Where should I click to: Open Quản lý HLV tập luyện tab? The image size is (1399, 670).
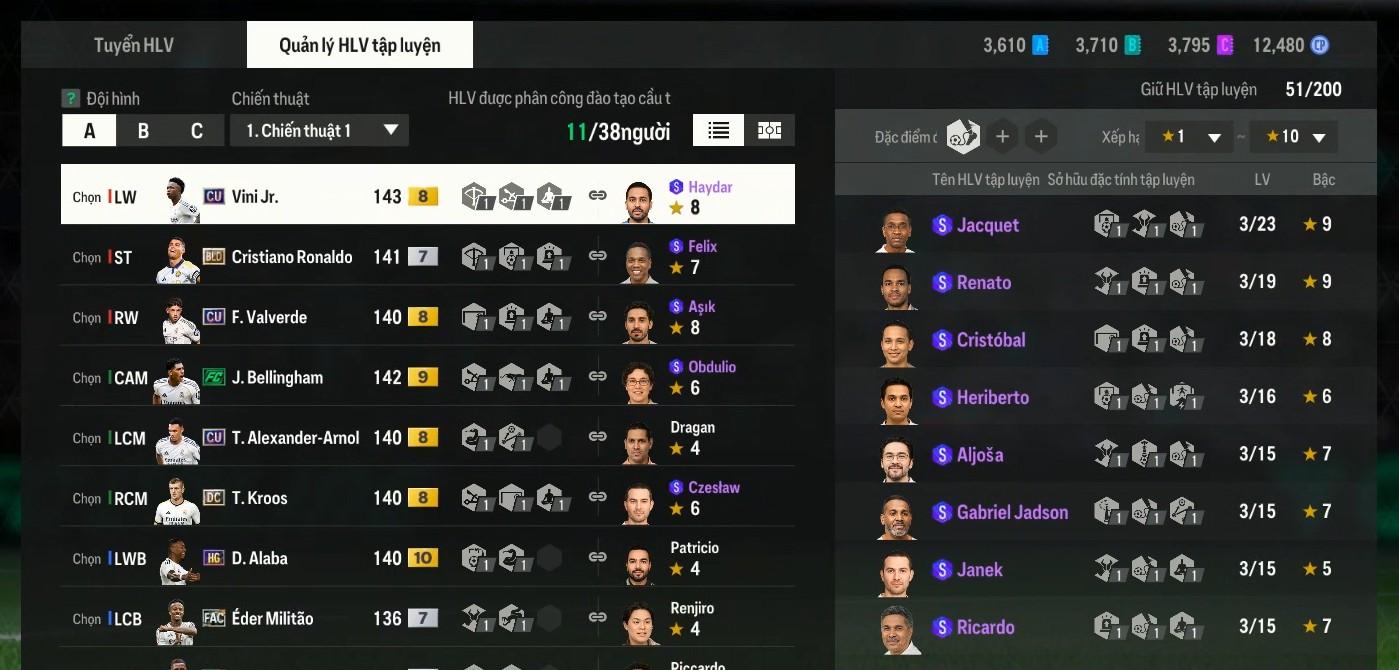click(360, 45)
